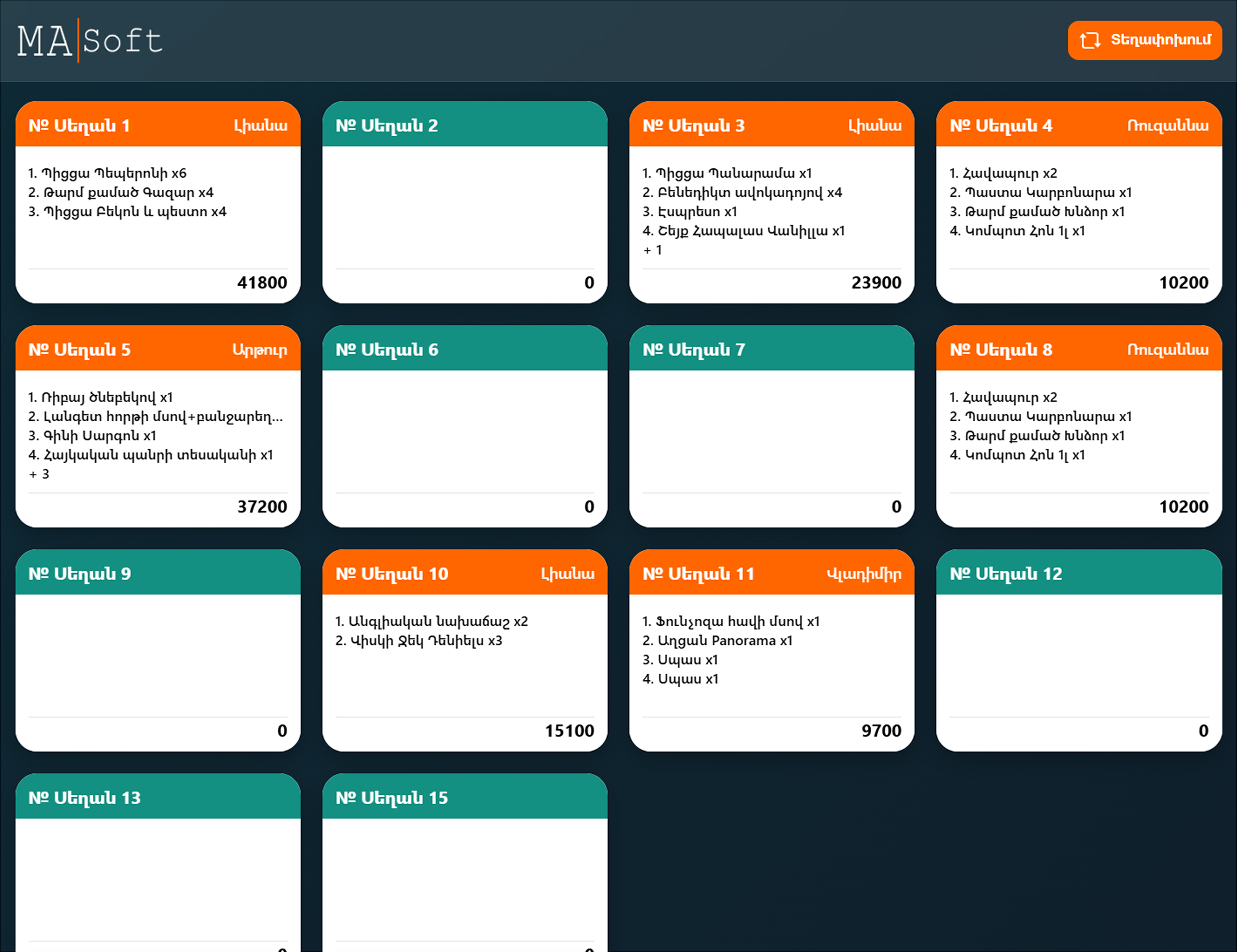
Task: Open free table № Սեղան 7
Action: coord(772,427)
